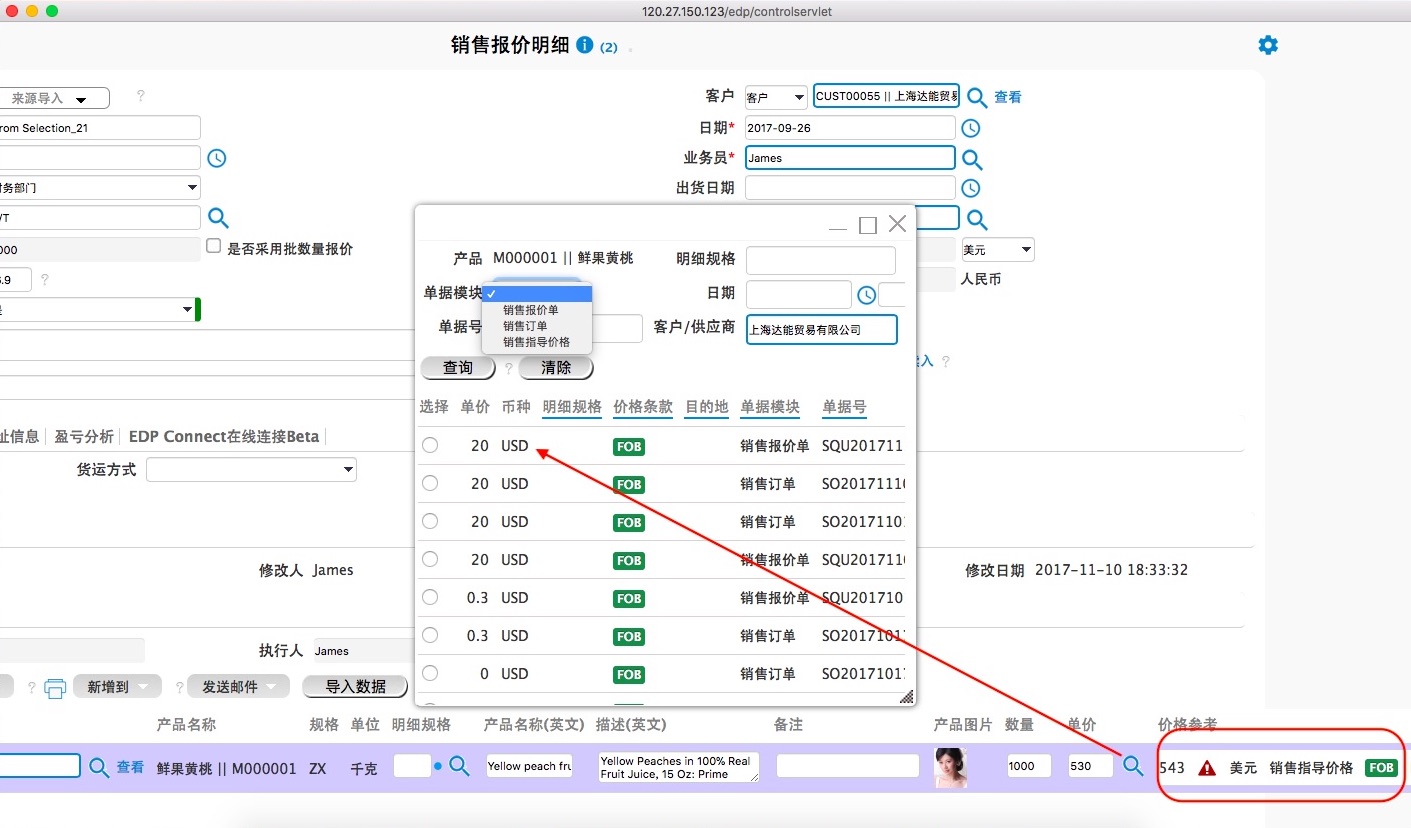
Task: Click the magnifier beside 业务员 James field
Action: pos(972,159)
